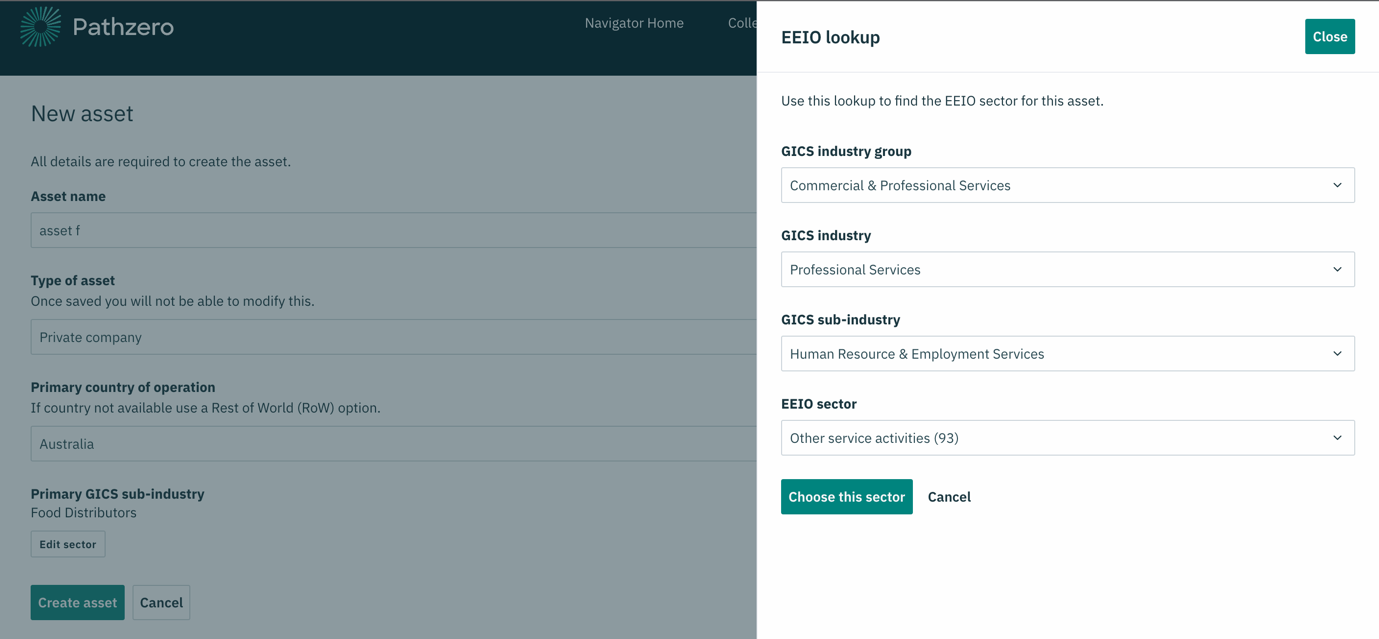Open the GICS industry group dropdown
1379x639 pixels.
coord(1067,185)
